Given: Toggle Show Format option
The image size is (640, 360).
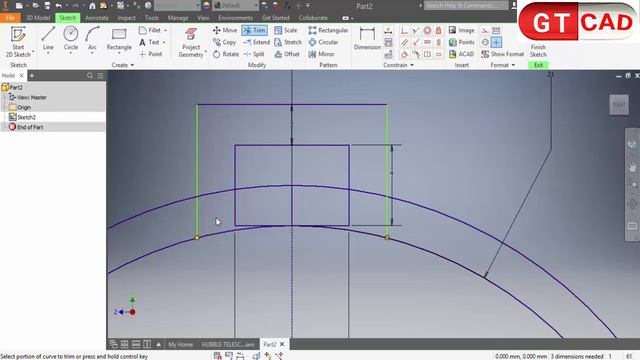Looking at the screenshot, I should click(x=502, y=54).
